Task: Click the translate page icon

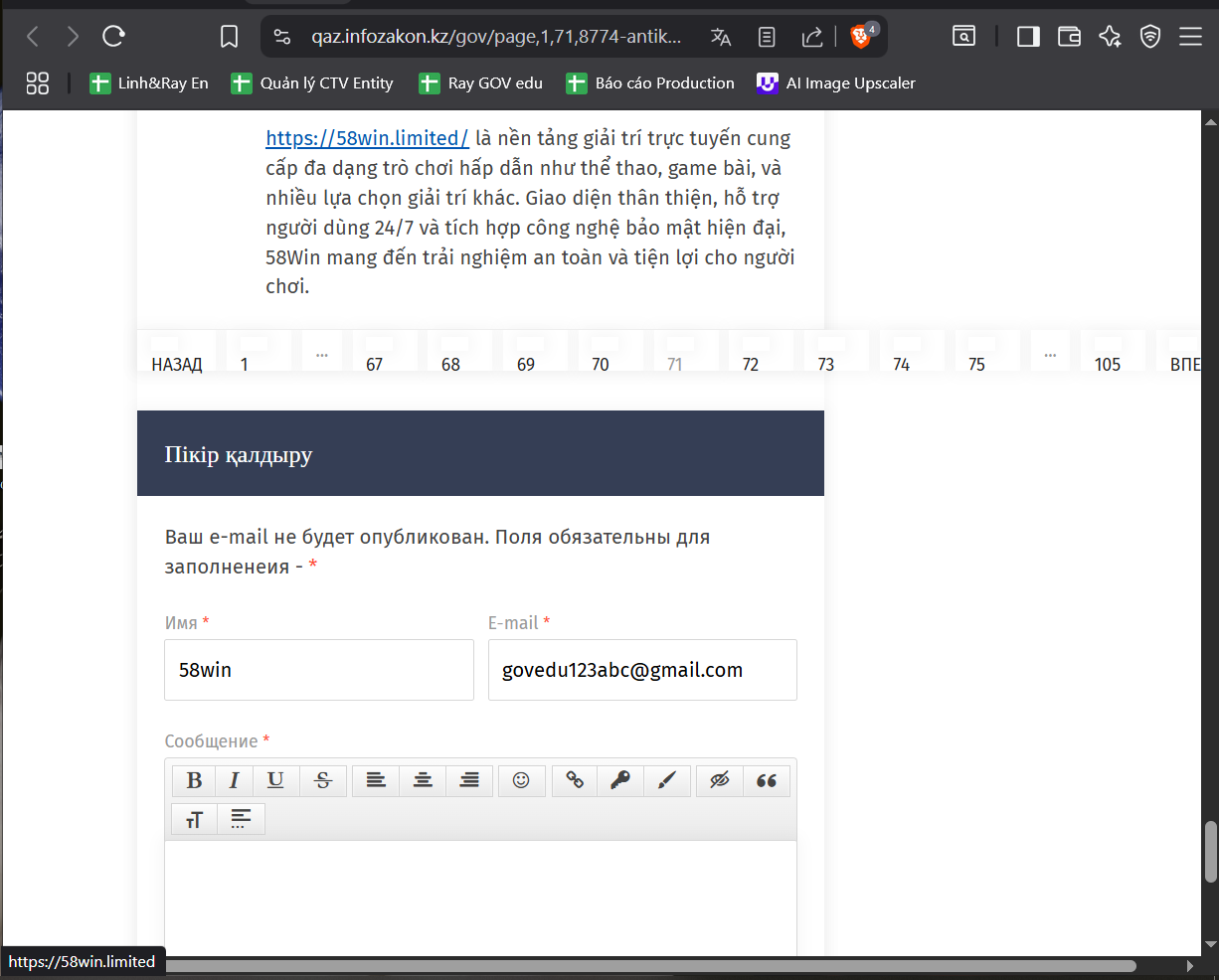Action: [721, 37]
